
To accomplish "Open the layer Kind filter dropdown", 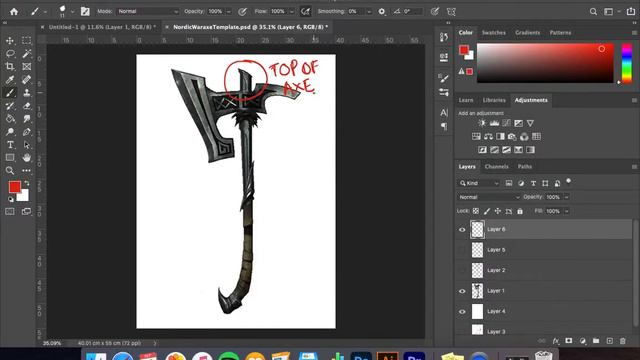I will pyautogui.click(x=479, y=183).
